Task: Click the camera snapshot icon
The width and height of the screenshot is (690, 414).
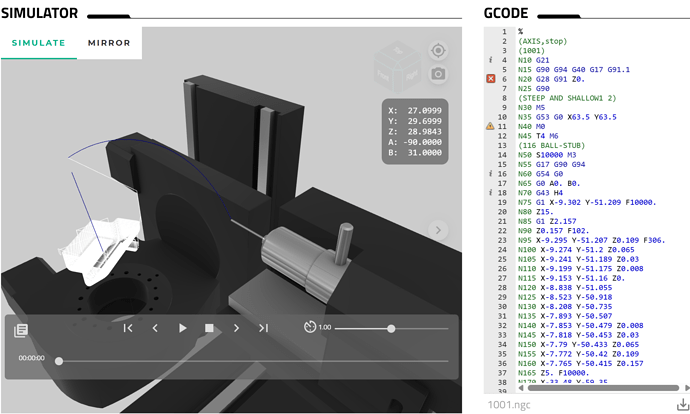Action: (x=438, y=74)
